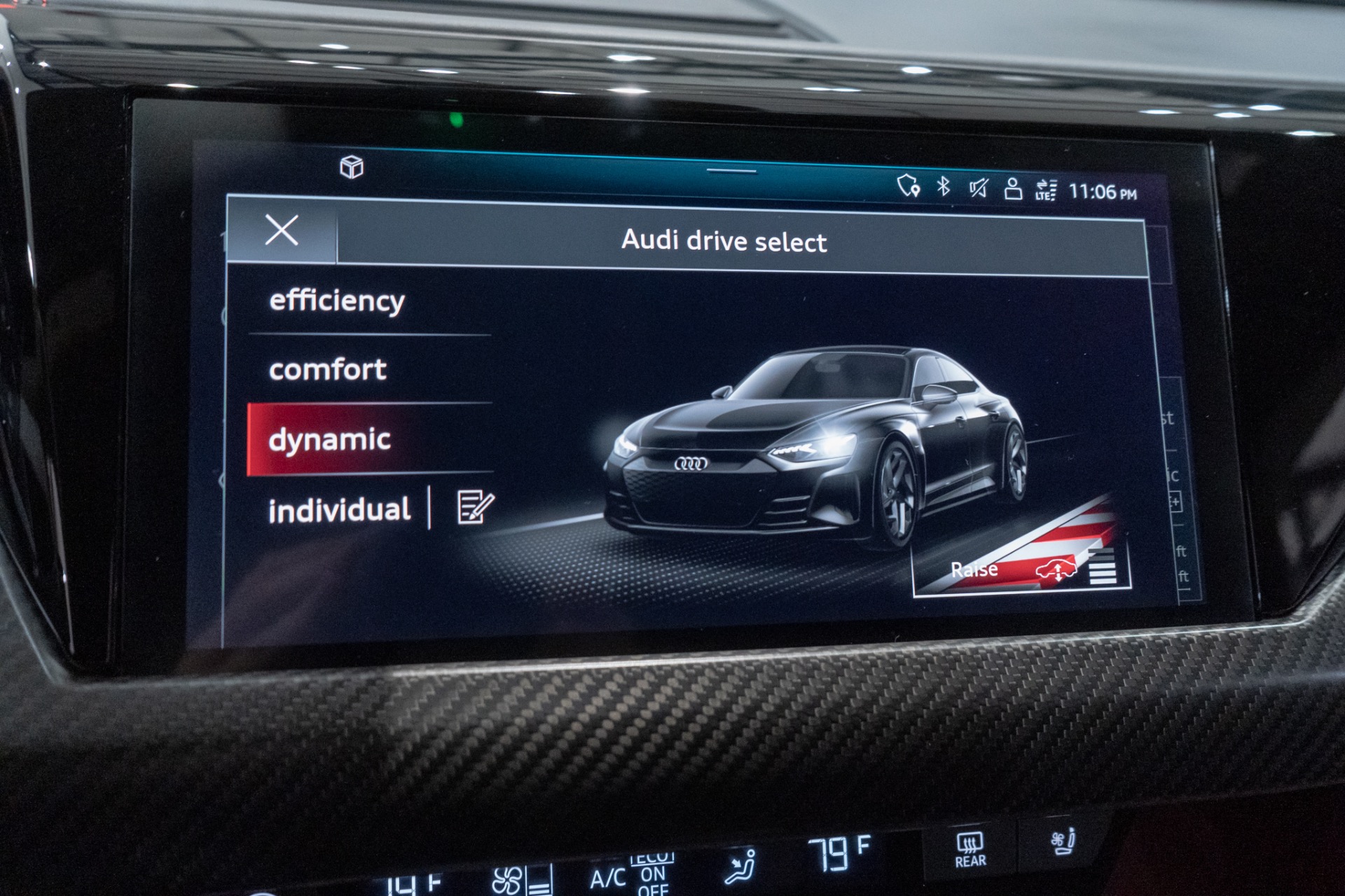Toggle the REAR window defrost button

tap(970, 850)
